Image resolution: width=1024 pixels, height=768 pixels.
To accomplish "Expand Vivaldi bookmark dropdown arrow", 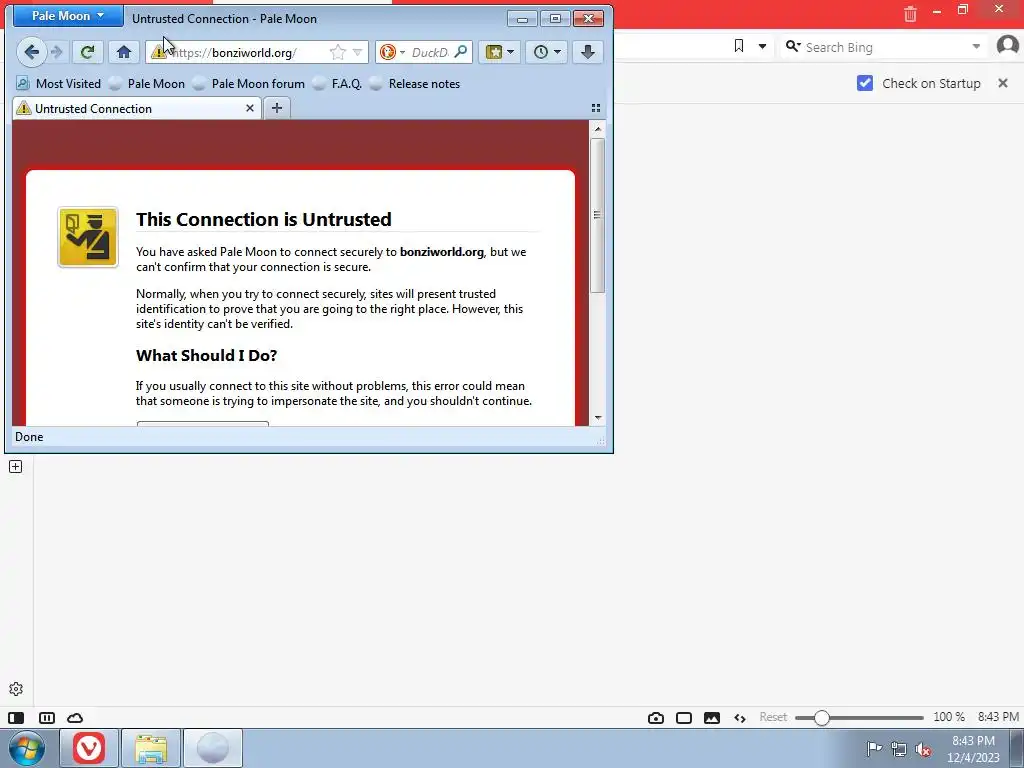I will (x=762, y=46).
